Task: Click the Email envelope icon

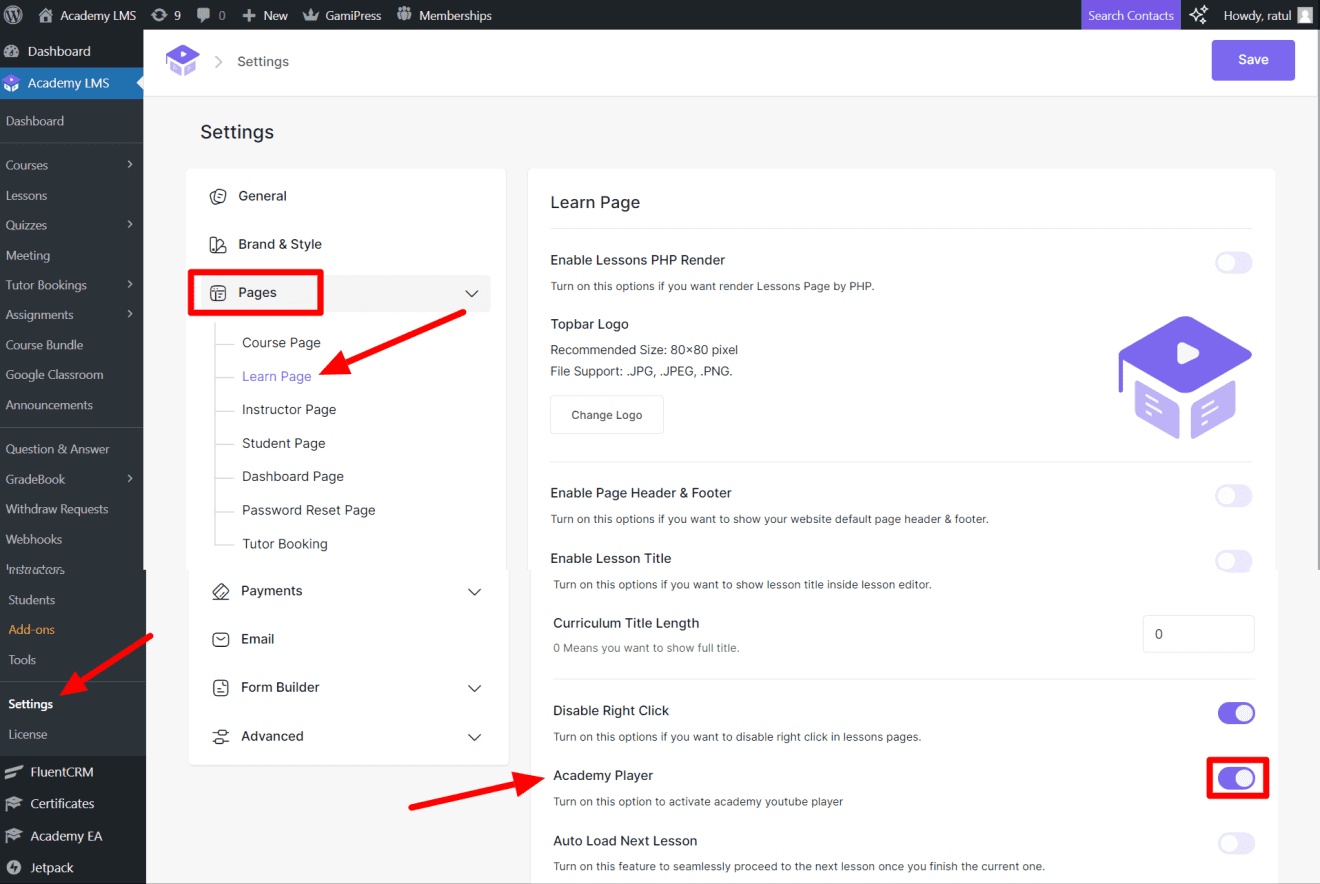Action: coord(220,639)
